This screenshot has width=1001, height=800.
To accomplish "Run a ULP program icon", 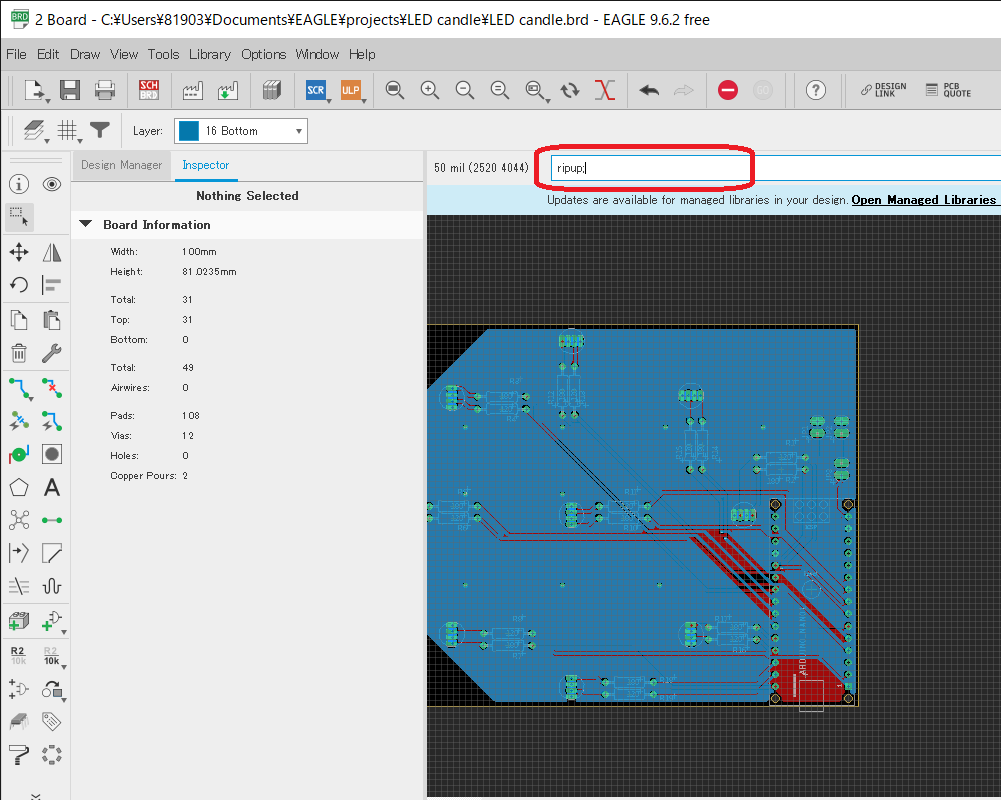I will pyautogui.click(x=350, y=90).
